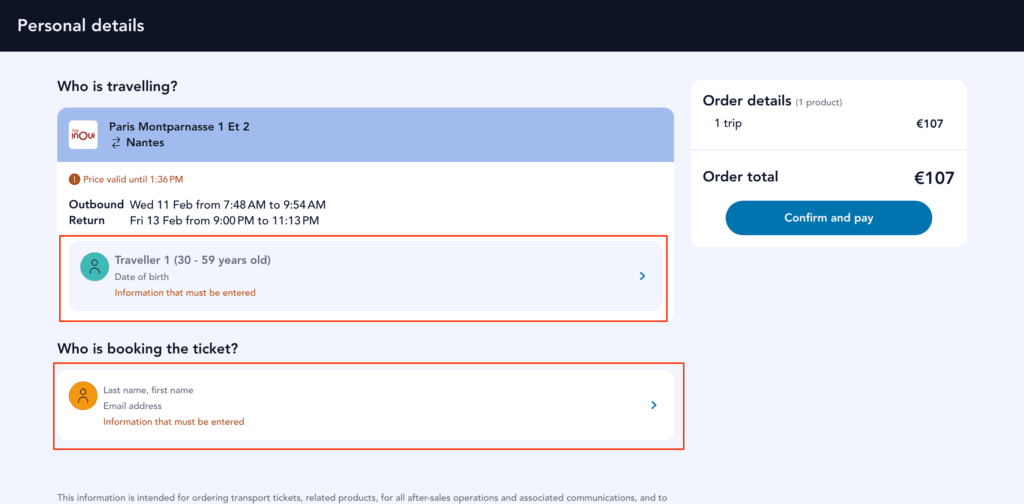Click the 'Traveller 1 (30 - 59 years old)' label

tap(192, 260)
